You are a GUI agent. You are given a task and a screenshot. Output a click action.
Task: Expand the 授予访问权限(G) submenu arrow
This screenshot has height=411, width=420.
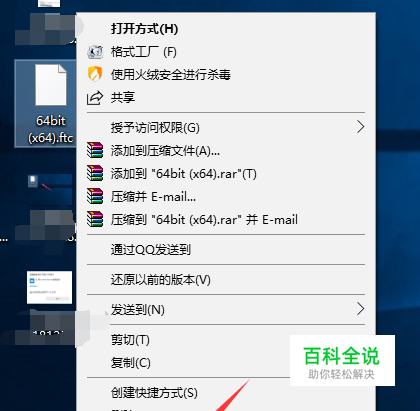tap(360, 127)
